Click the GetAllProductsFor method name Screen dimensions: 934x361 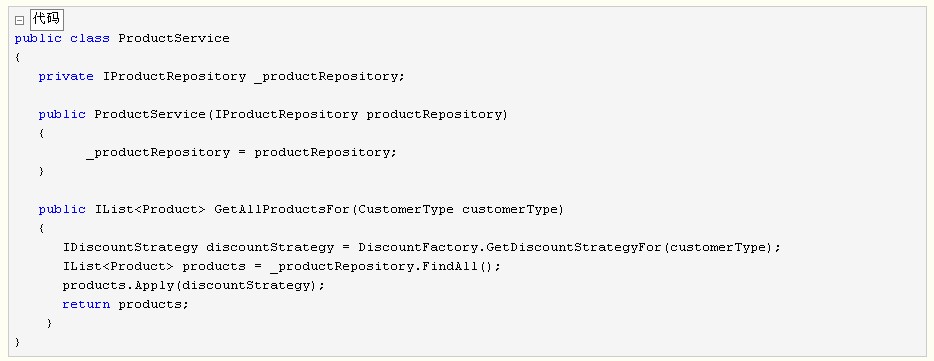281,210
